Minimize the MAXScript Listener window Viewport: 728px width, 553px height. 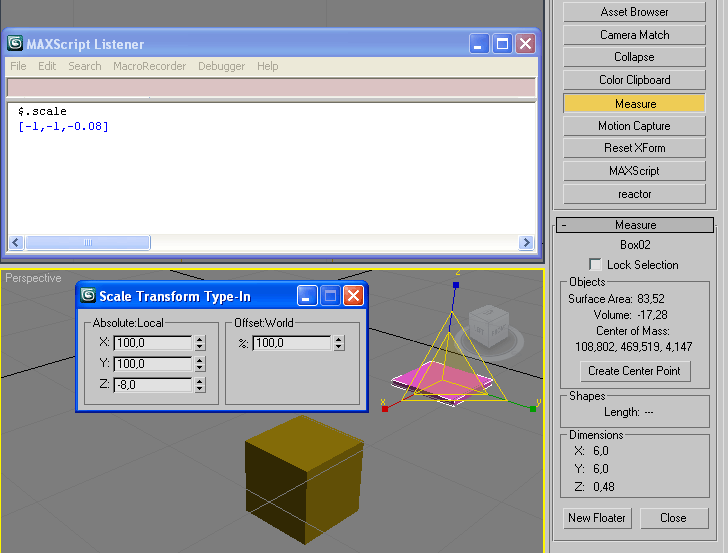[479, 44]
